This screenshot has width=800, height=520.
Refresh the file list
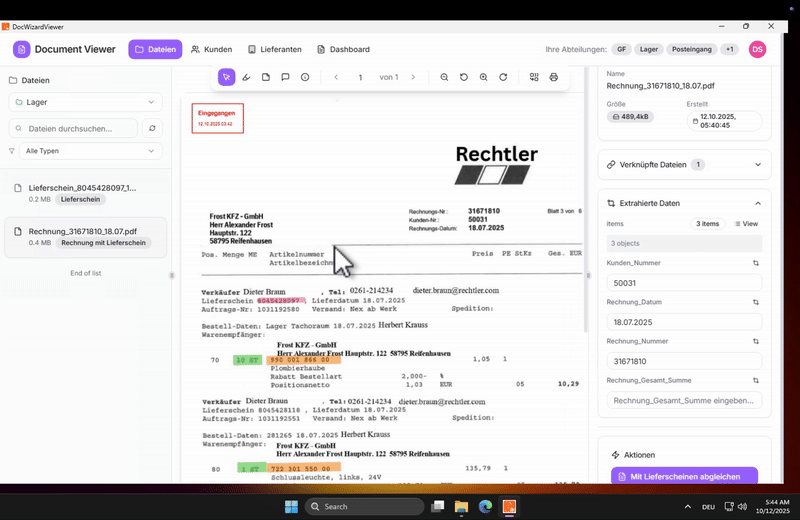point(152,128)
